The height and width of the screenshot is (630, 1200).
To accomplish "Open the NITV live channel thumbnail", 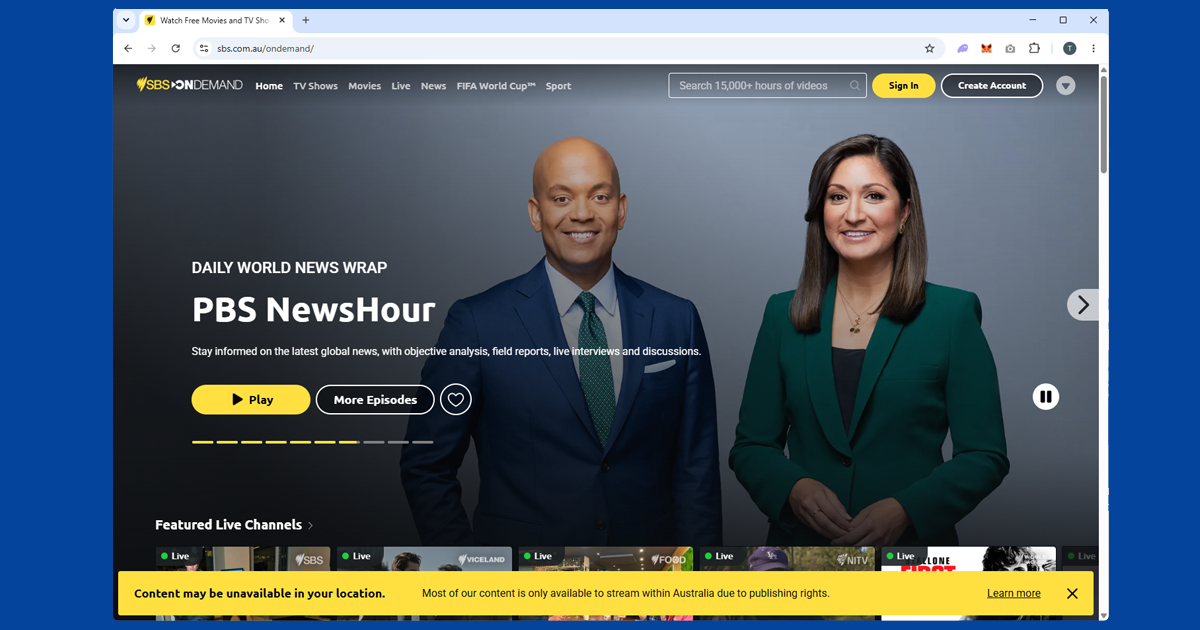I will click(787, 559).
